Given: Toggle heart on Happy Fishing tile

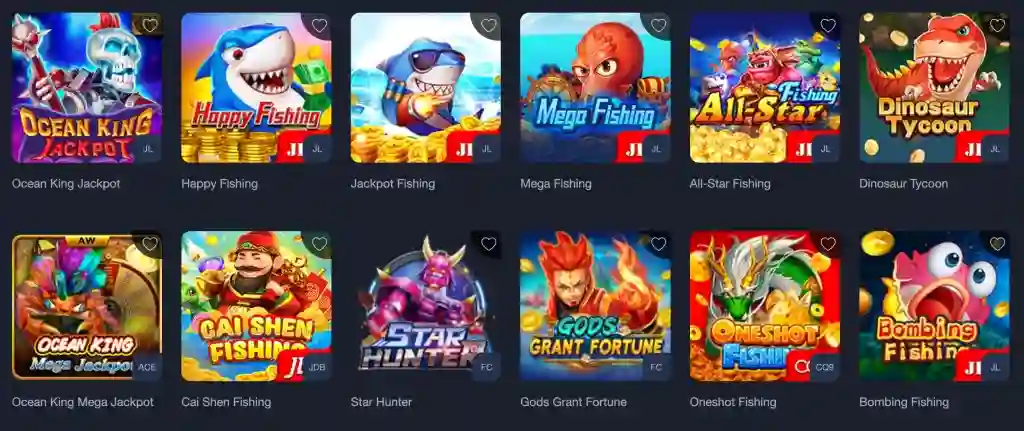Looking at the screenshot, I should tap(319, 25).
